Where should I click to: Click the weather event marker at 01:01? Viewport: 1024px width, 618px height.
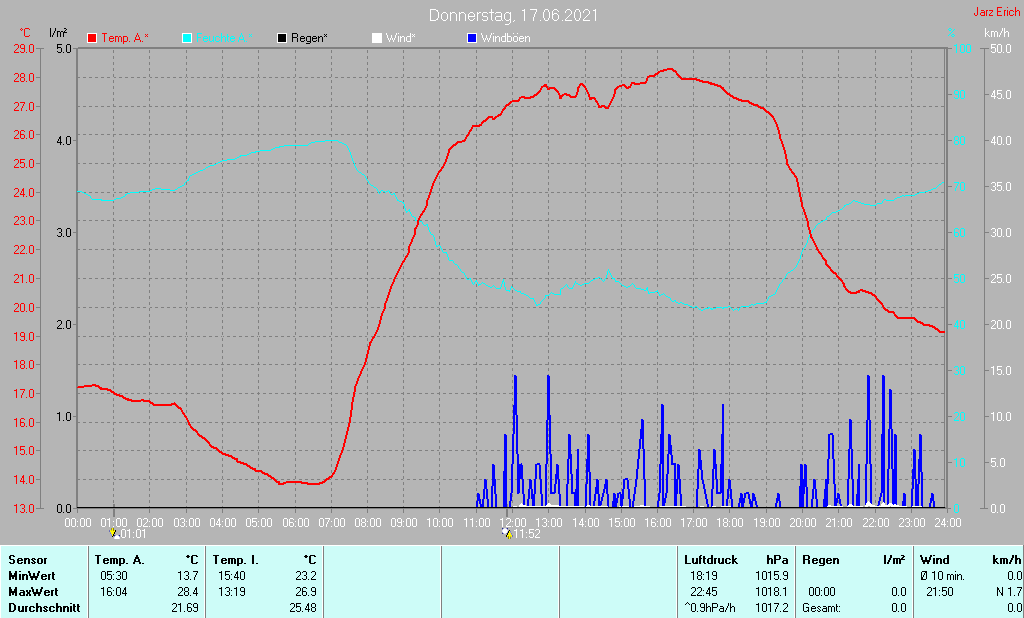pos(114,534)
